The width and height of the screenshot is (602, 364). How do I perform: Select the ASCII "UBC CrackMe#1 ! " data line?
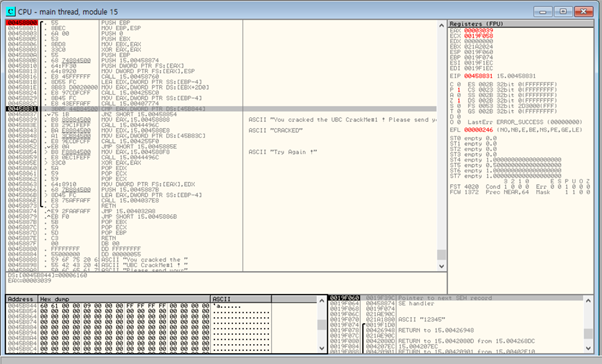click(x=144, y=265)
